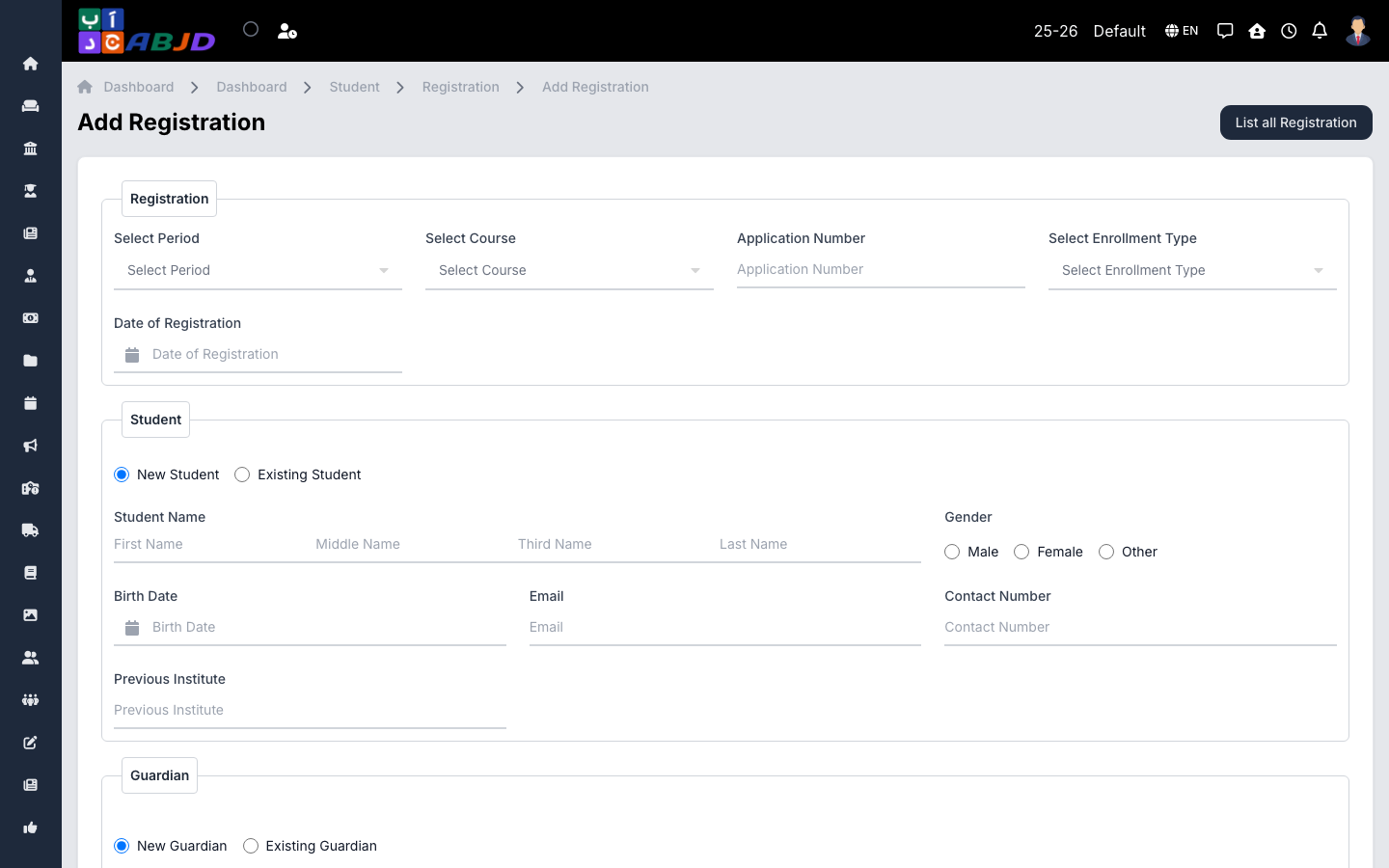Screen dimensions: 1389x868
Task: Open the Select Course dropdown
Action: tap(569, 270)
